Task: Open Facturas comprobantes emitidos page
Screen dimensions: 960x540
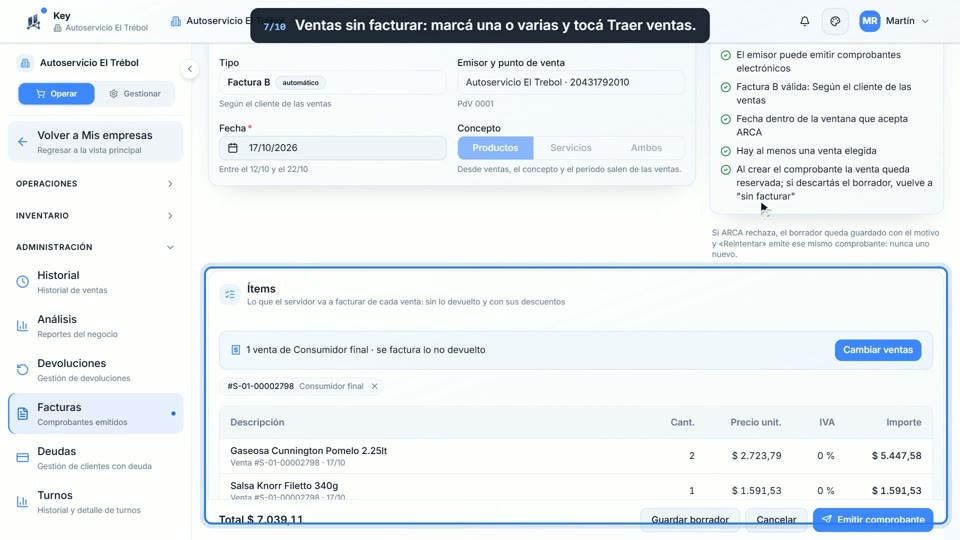Action: click(x=96, y=414)
